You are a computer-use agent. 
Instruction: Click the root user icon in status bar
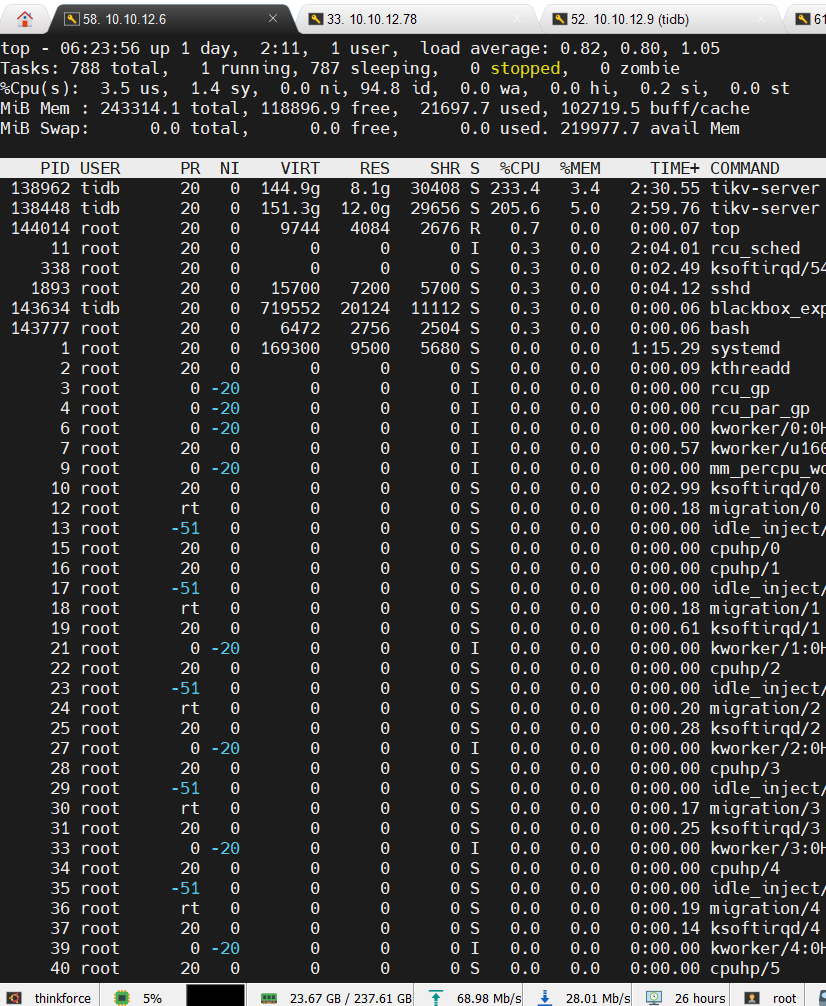pos(751,998)
